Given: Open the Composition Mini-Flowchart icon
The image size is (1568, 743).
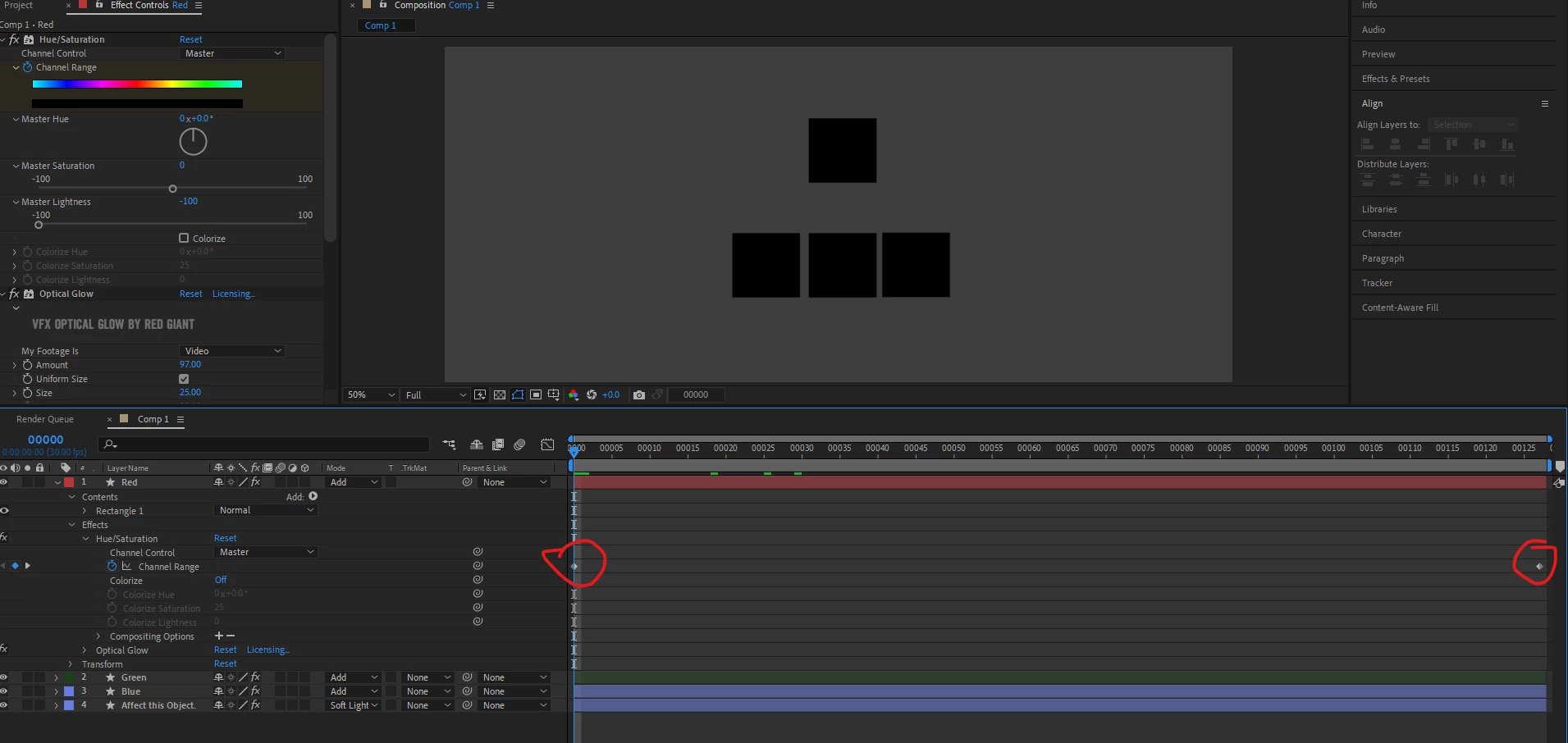Looking at the screenshot, I should coord(449,444).
